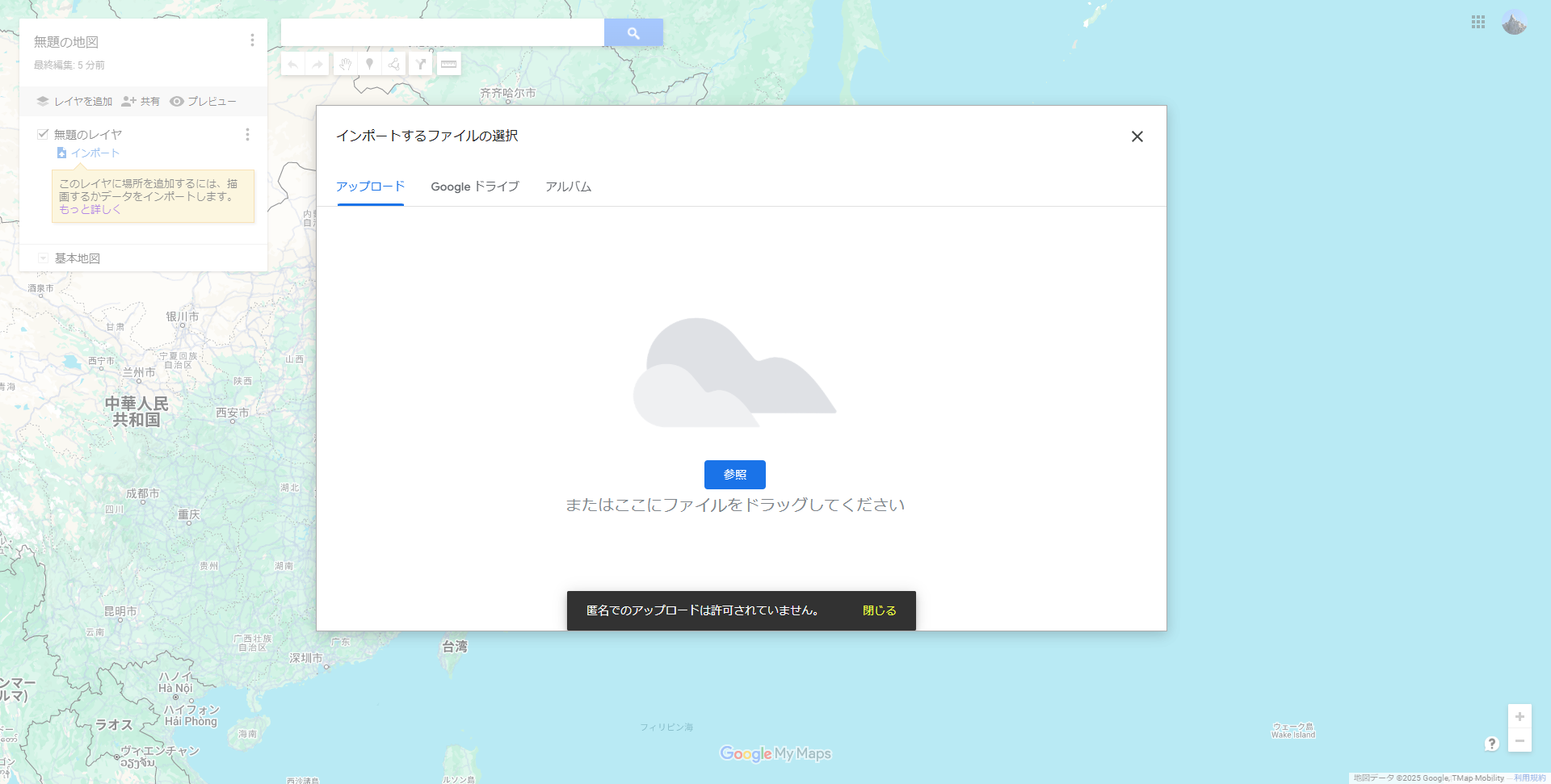Open the map help question mark
Screen dimensions: 1551x784
[x=1491, y=744]
